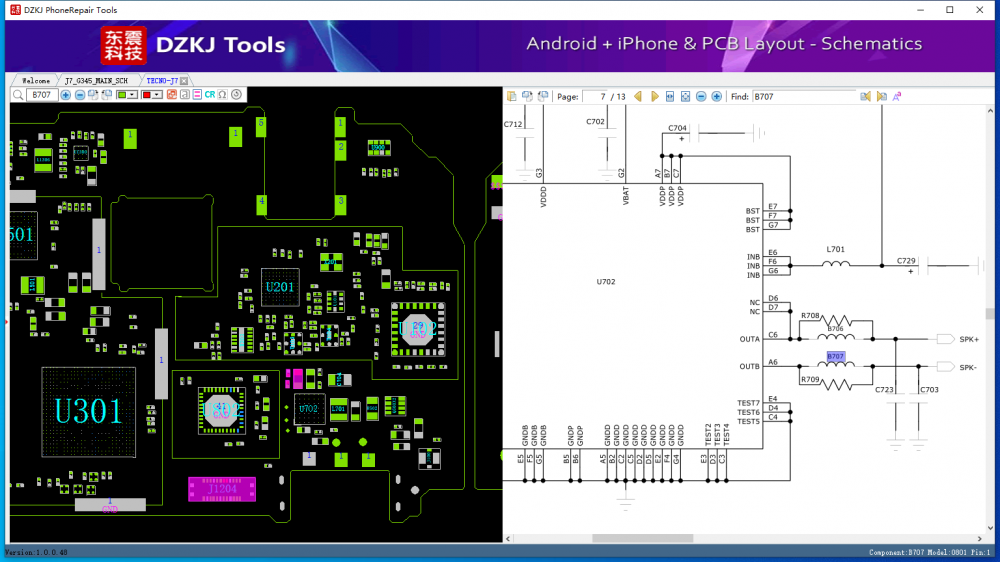Click the rotate board clockwise icon

point(93,94)
